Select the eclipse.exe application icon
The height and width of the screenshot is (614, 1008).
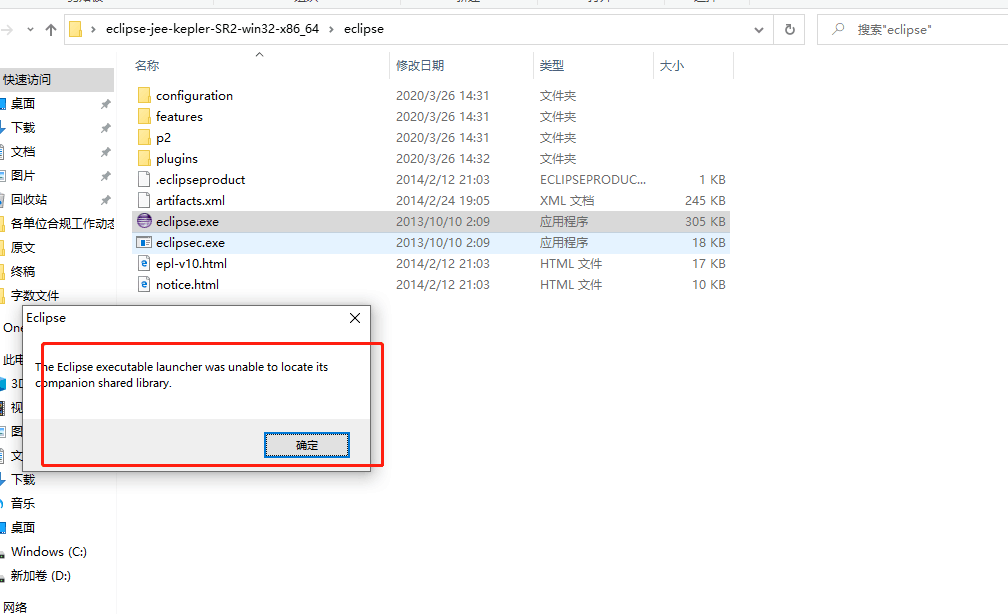point(144,221)
